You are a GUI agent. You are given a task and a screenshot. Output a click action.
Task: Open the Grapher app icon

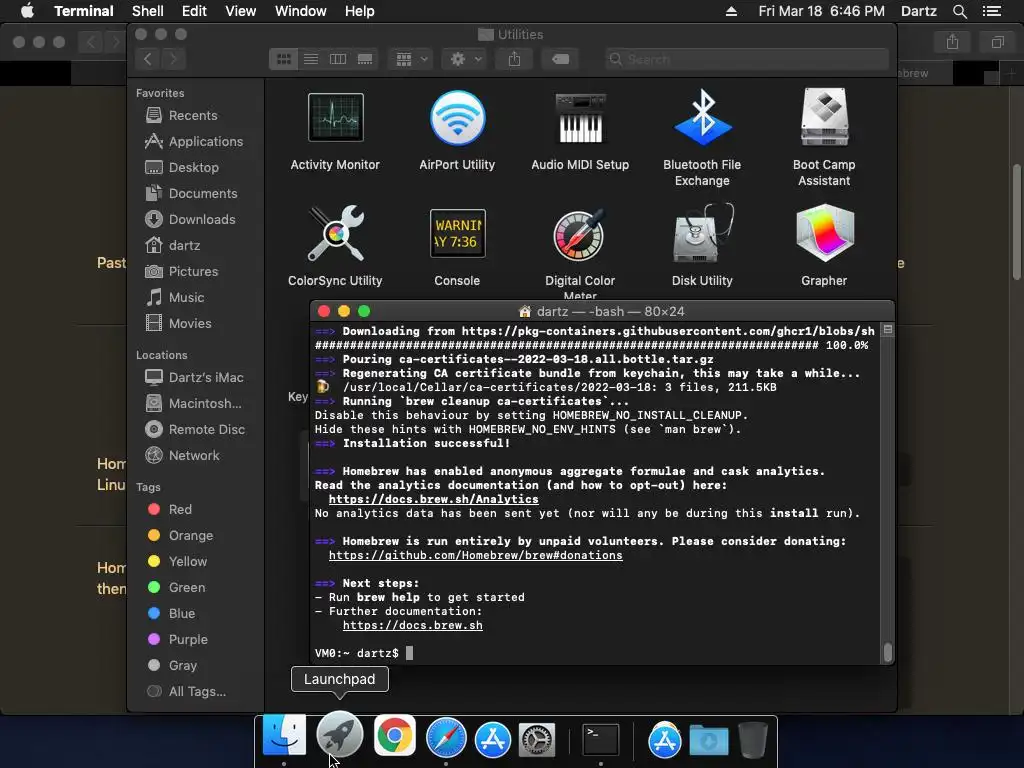(824, 233)
